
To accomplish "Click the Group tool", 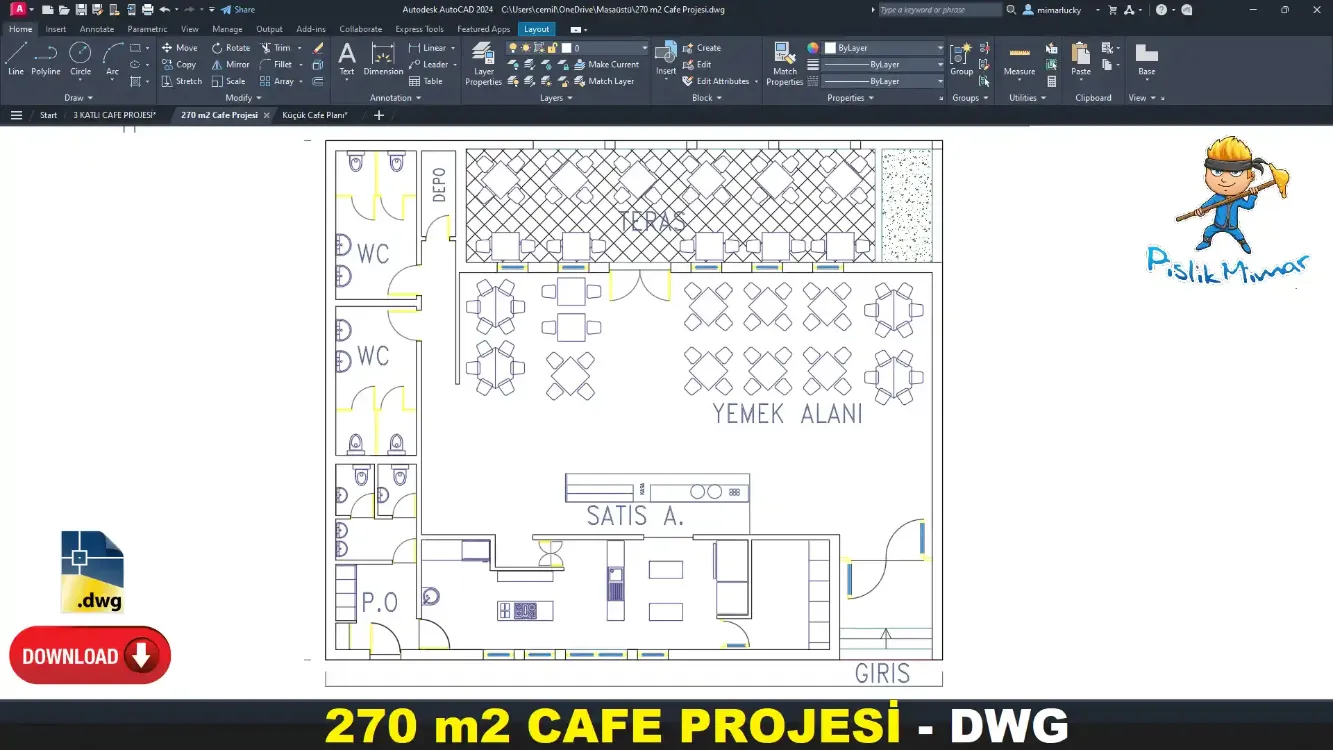I will coord(961,59).
